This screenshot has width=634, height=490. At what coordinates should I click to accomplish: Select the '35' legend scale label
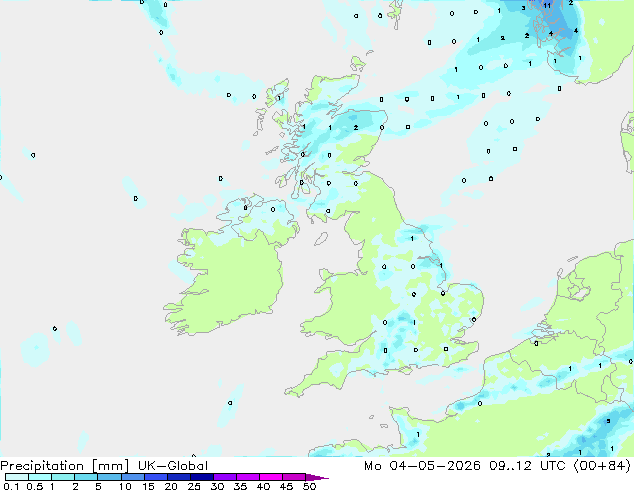[x=240, y=486]
